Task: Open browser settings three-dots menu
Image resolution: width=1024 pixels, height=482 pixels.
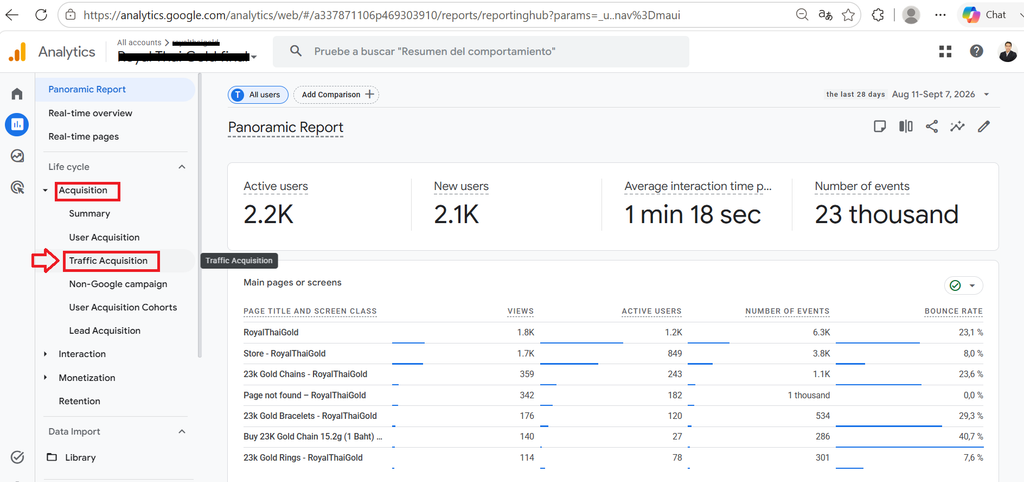Action: (940, 14)
